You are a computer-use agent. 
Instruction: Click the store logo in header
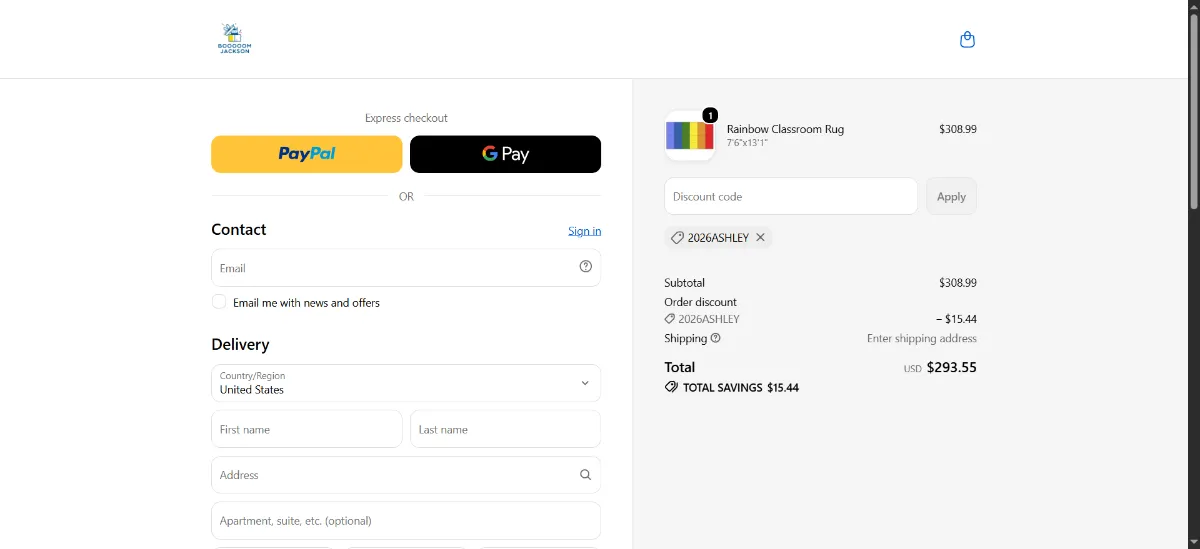pos(234,38)
